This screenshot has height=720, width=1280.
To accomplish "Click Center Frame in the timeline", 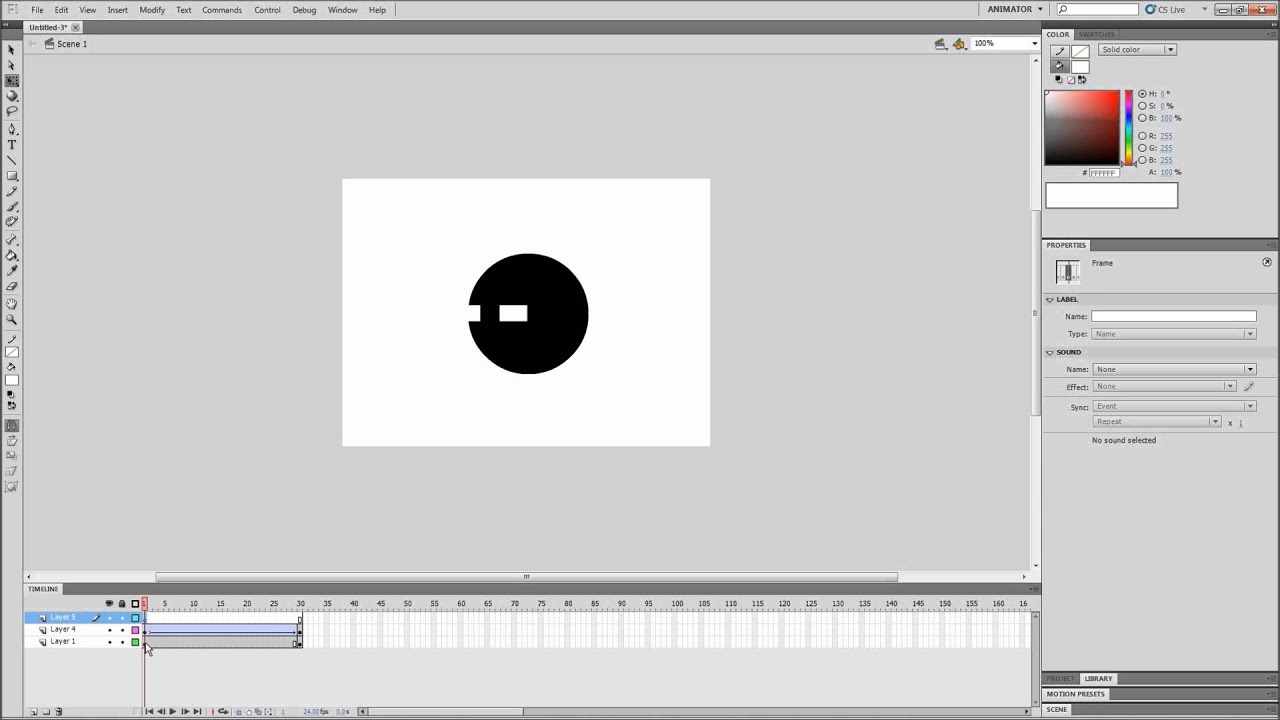I will 213,711.
